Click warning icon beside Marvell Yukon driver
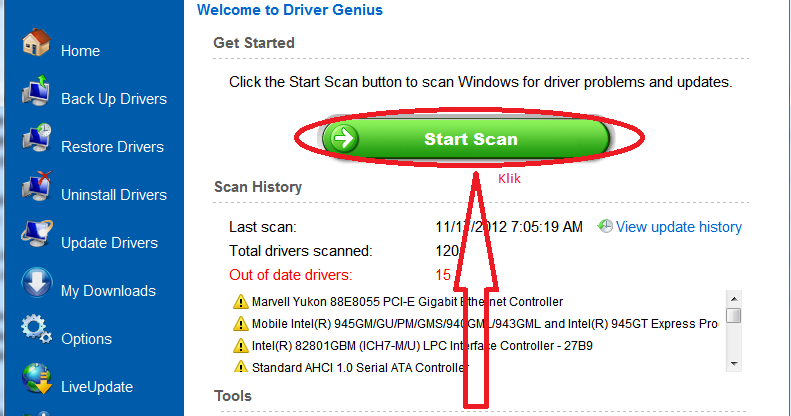Viewport: 791px width, 416px height. click(241, 302)
